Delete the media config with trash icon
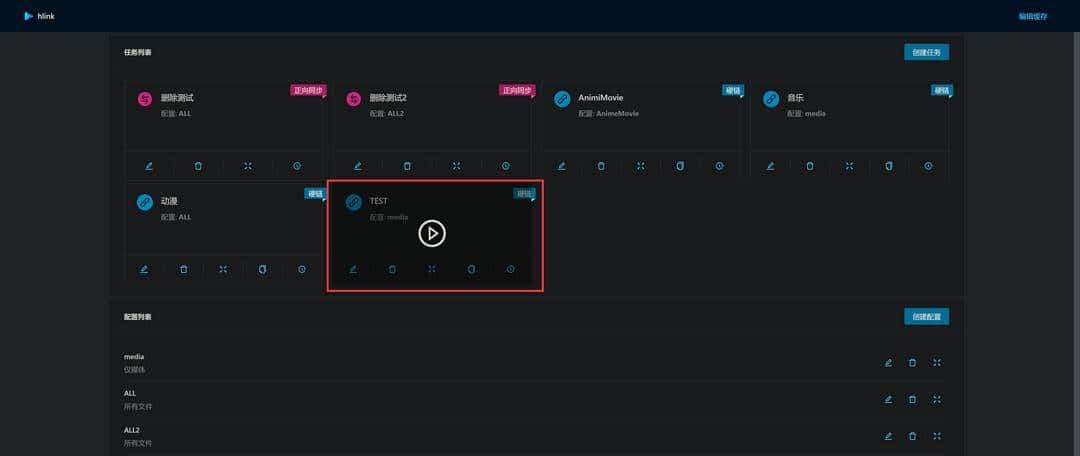 click(x=913, y=363)
